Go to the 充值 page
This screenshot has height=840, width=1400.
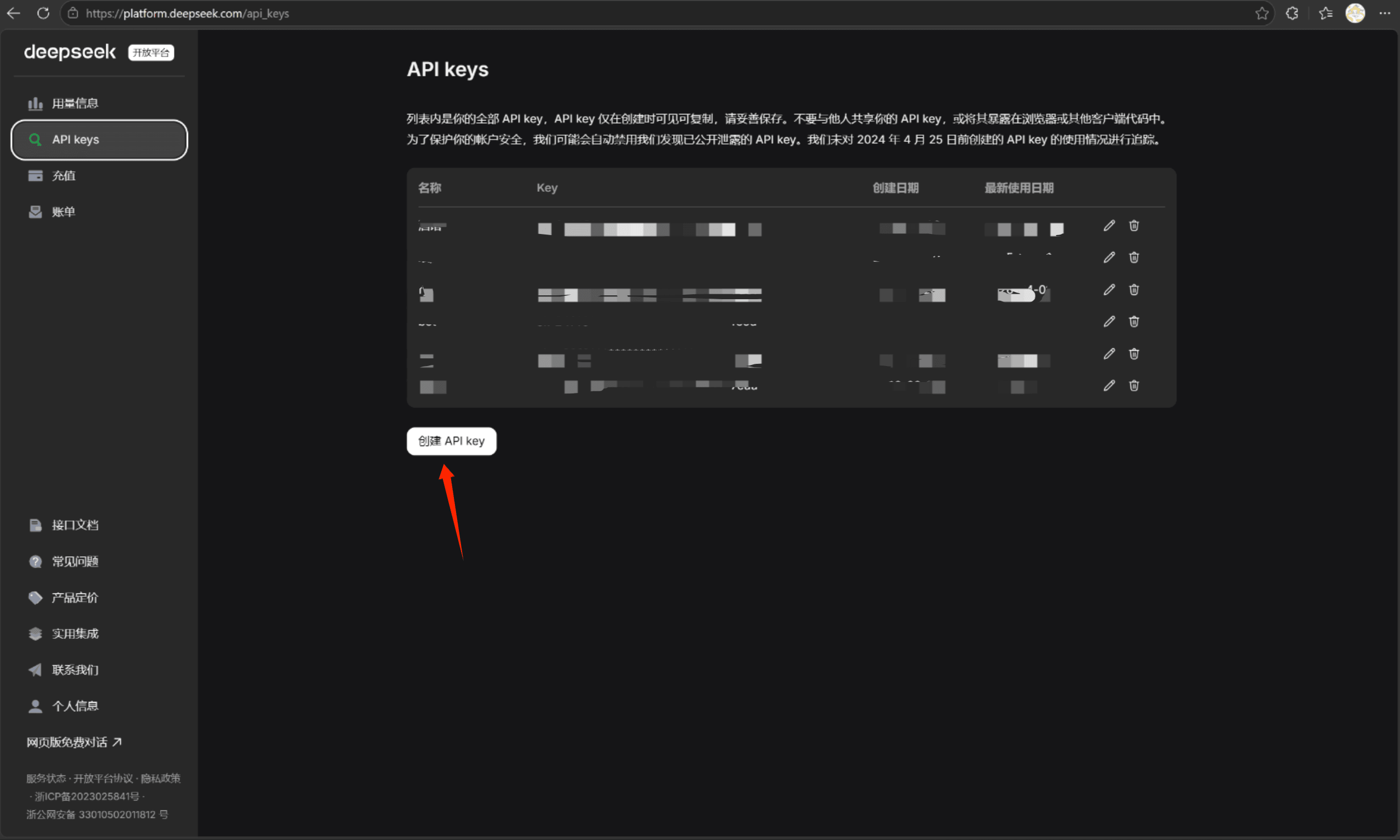tap(64, 176)
